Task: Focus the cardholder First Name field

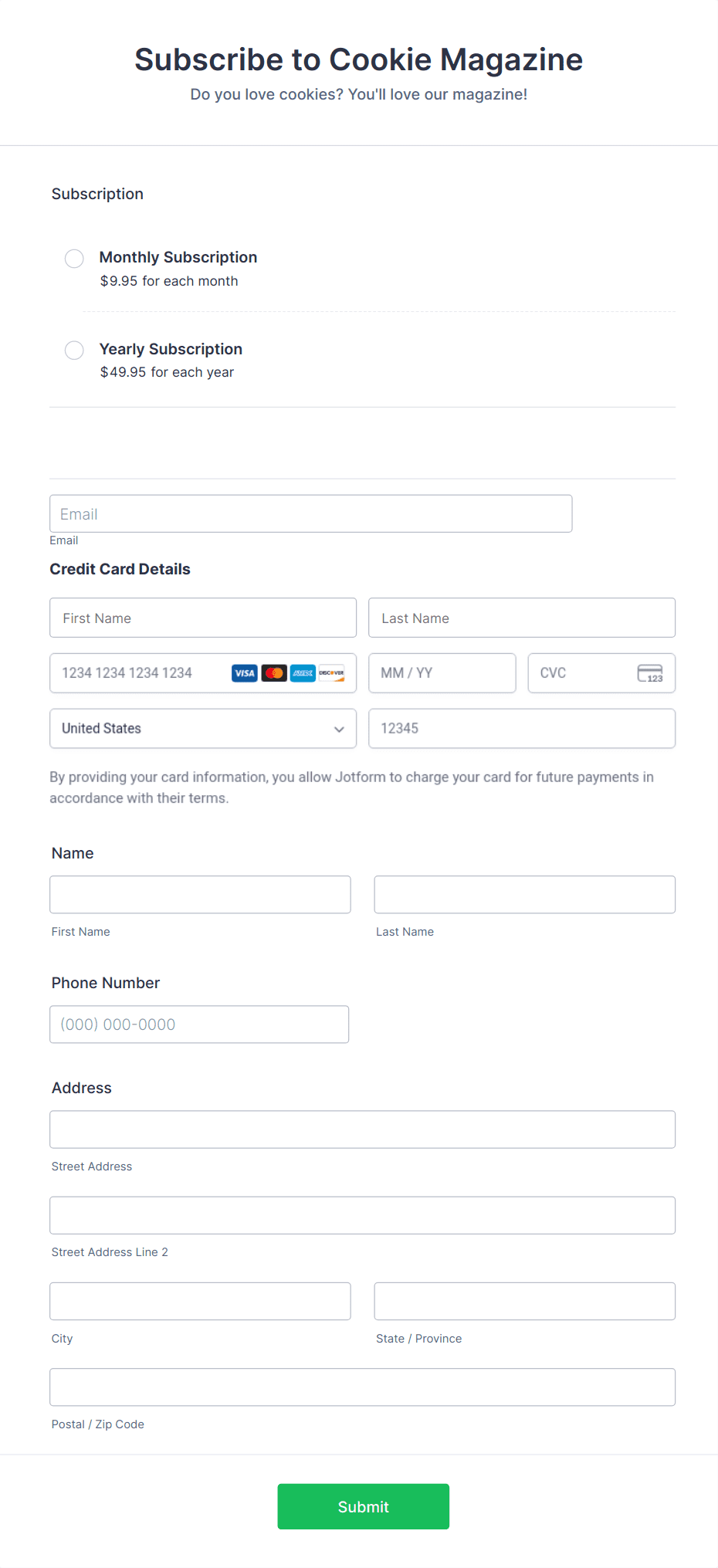Action: click(x=202, y=618)
